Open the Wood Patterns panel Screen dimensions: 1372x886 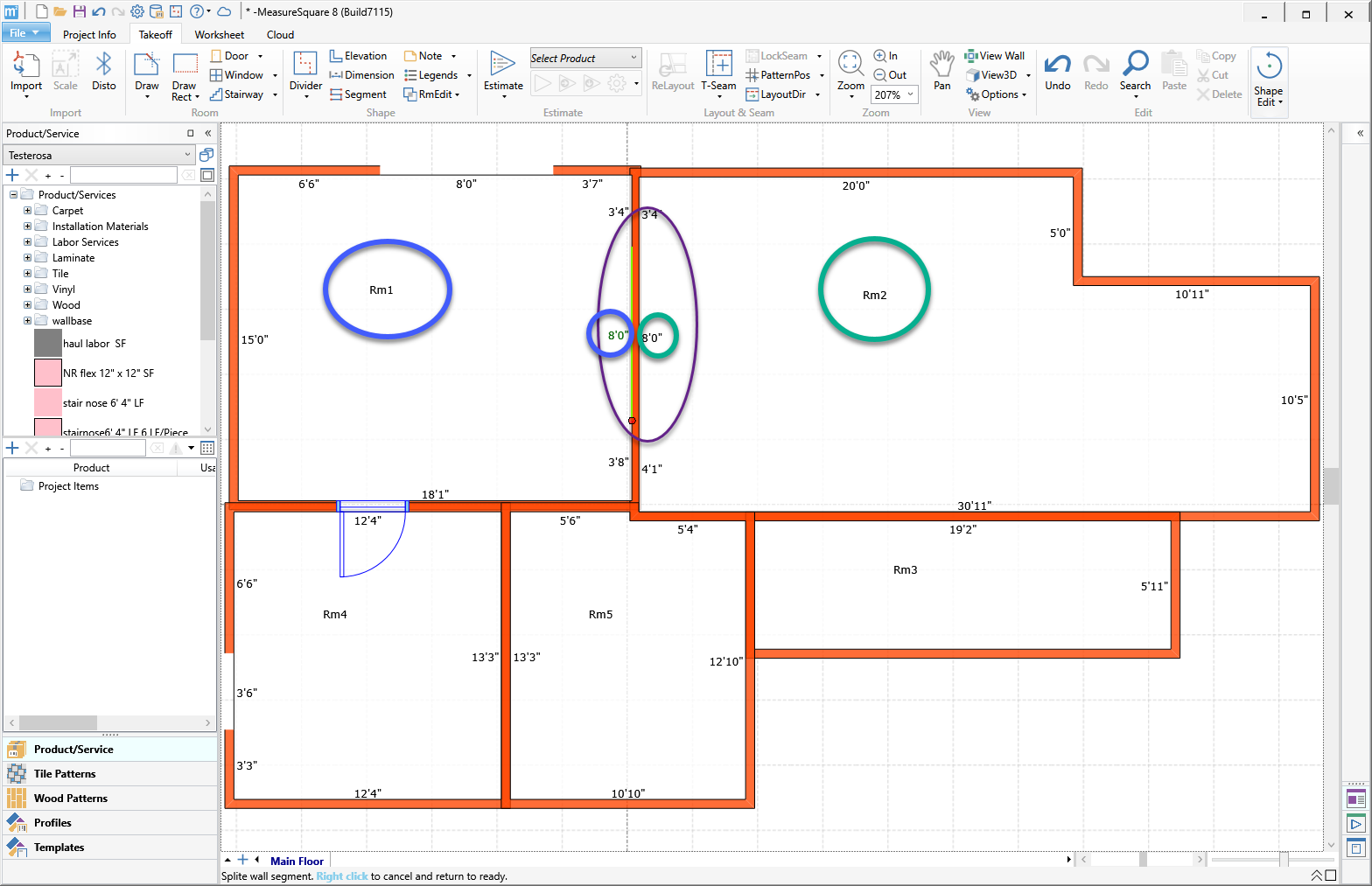coord(109,799)
